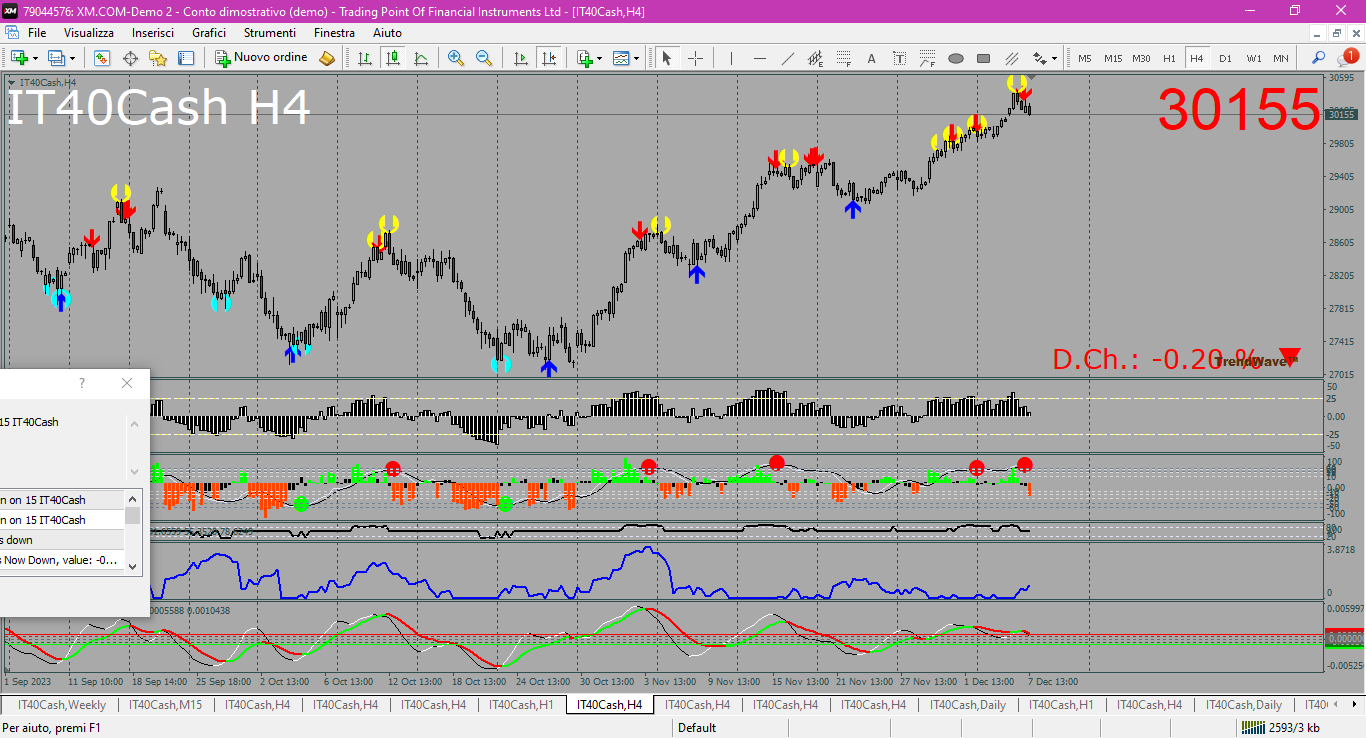
Task: Open the Aiuto menu
Action: click(x=387, y=33)
